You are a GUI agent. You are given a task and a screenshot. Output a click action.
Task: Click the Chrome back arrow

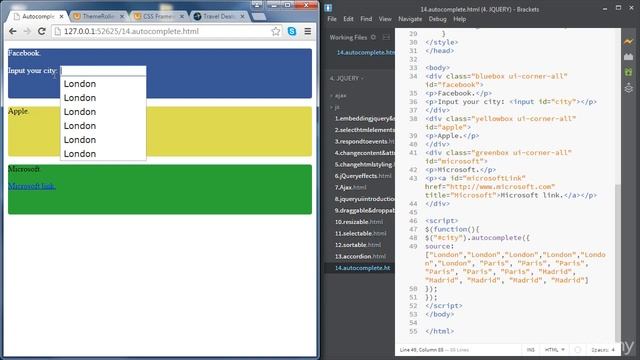point(13,31)
